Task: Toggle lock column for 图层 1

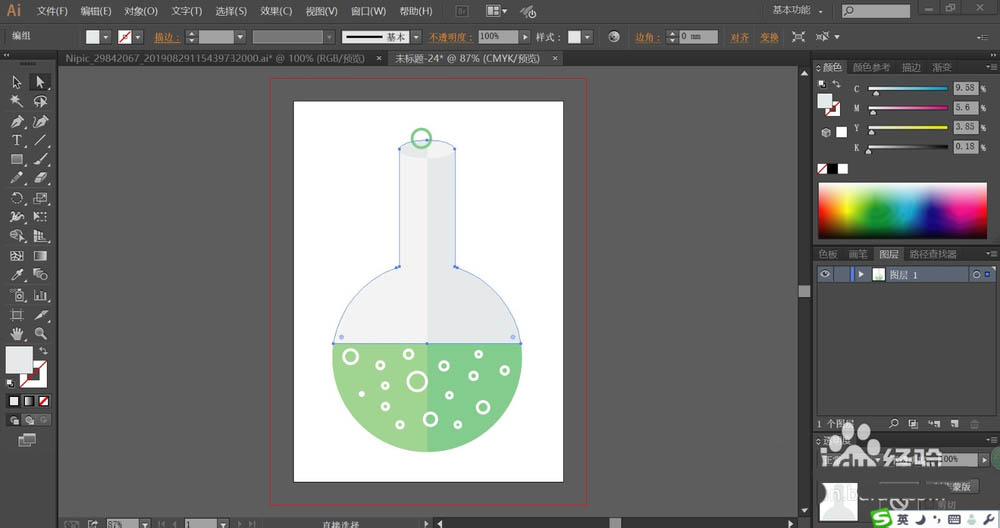Action: pyautogui.click(x=841, y=274)
